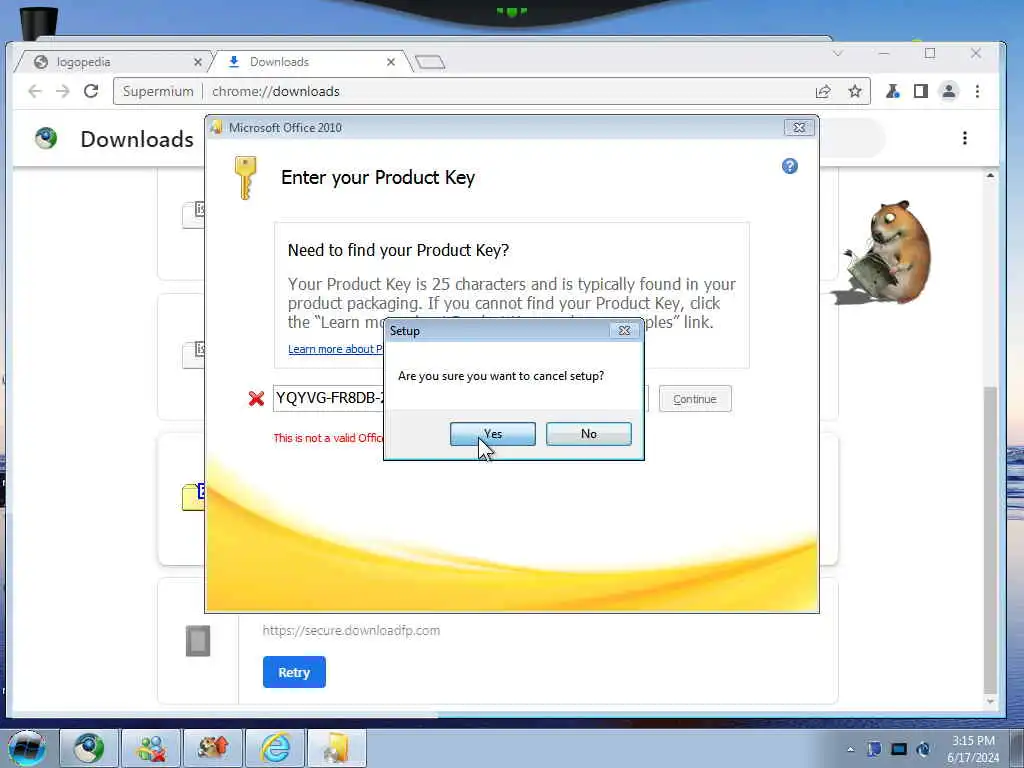1024x768 pixels.
Task: Open the browser profile avatar
Action: [949, 91]
